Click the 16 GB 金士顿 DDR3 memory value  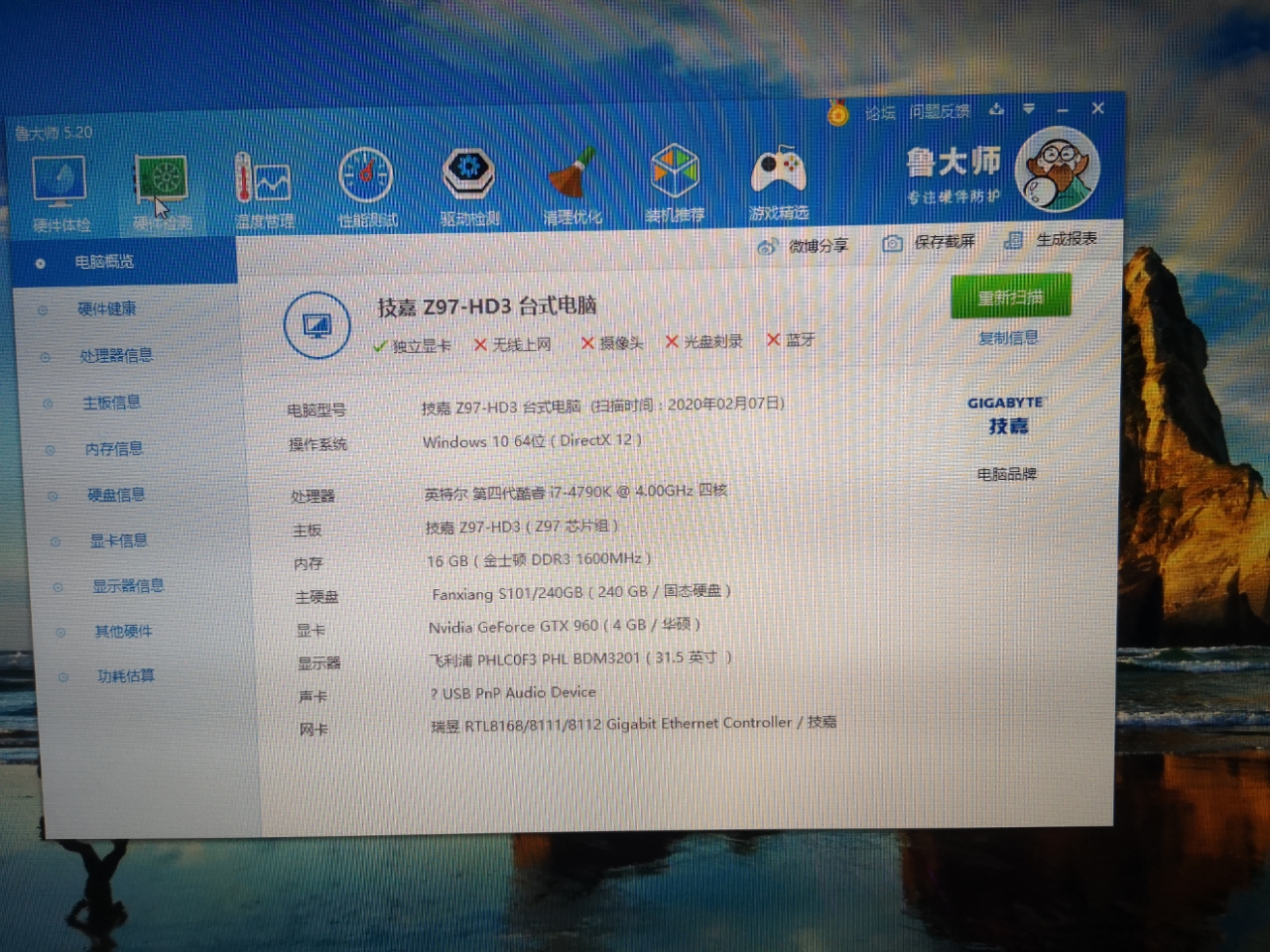(539, 559)
